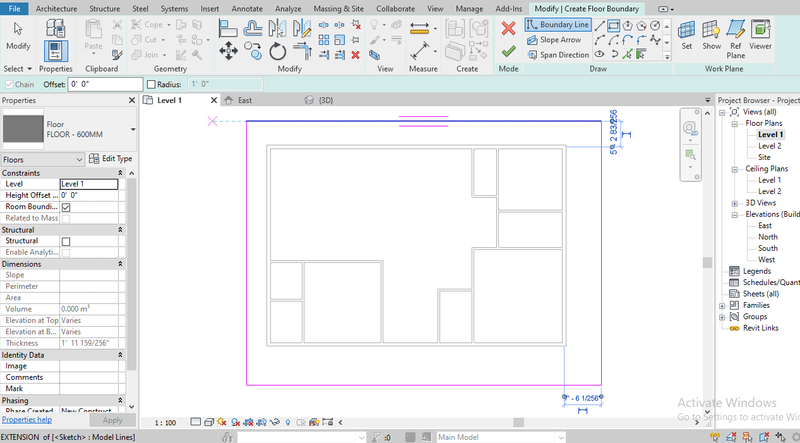Click the Ref Plane tool

[x=736, y=39]
